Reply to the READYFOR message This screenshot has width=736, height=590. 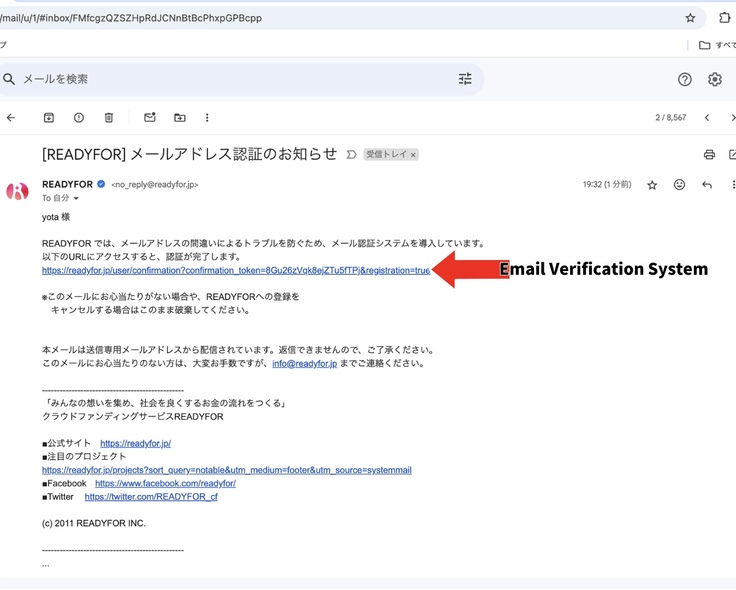tap(707, 185)
